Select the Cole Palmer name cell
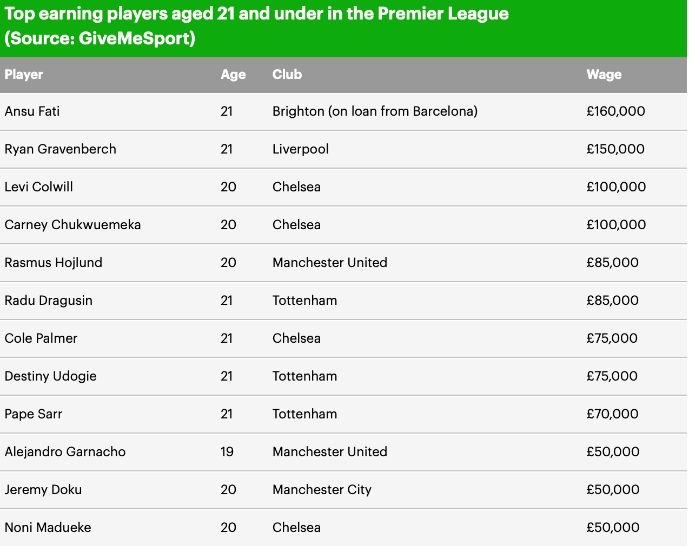 tap(41, 339)
